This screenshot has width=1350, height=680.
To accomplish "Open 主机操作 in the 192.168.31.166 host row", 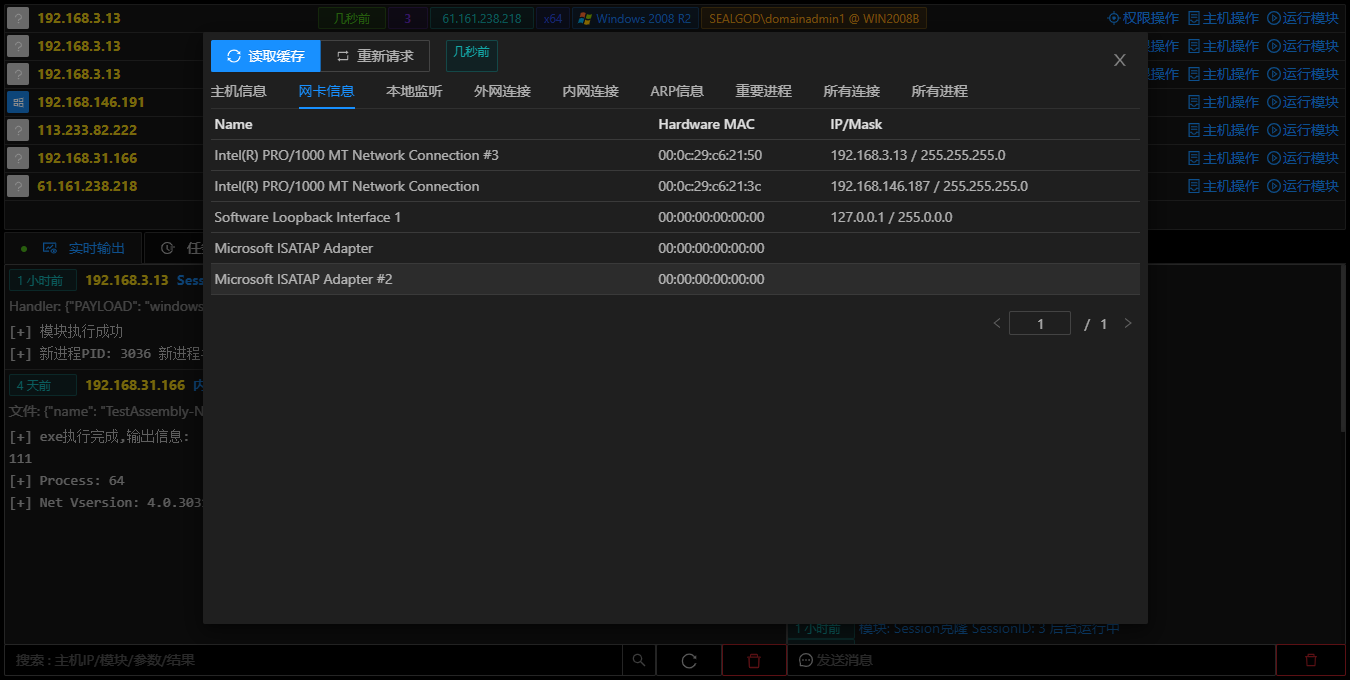I will click(1223, 158).
